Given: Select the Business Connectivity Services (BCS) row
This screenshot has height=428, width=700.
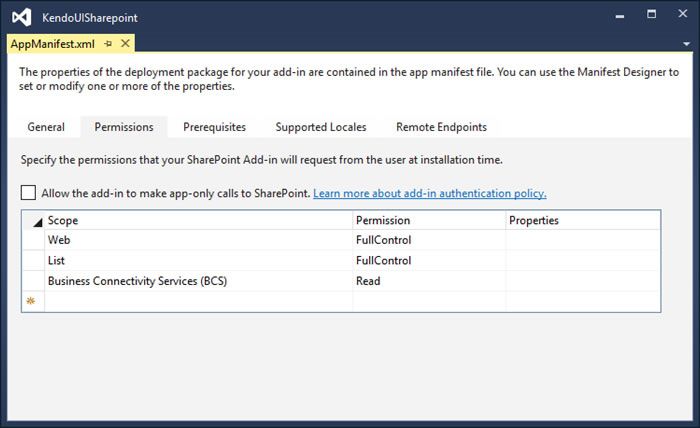Looking at the screenshot, I should (341, 281).
